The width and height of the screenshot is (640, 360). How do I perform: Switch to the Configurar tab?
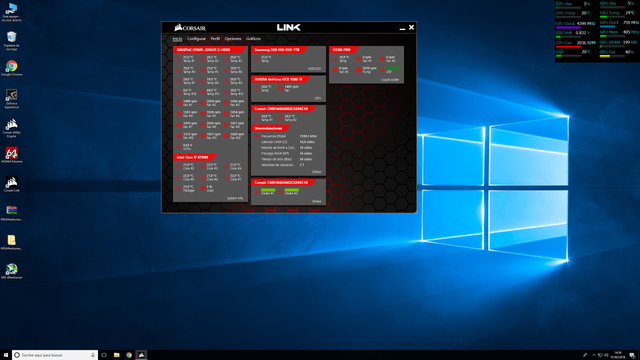point(196,39)
